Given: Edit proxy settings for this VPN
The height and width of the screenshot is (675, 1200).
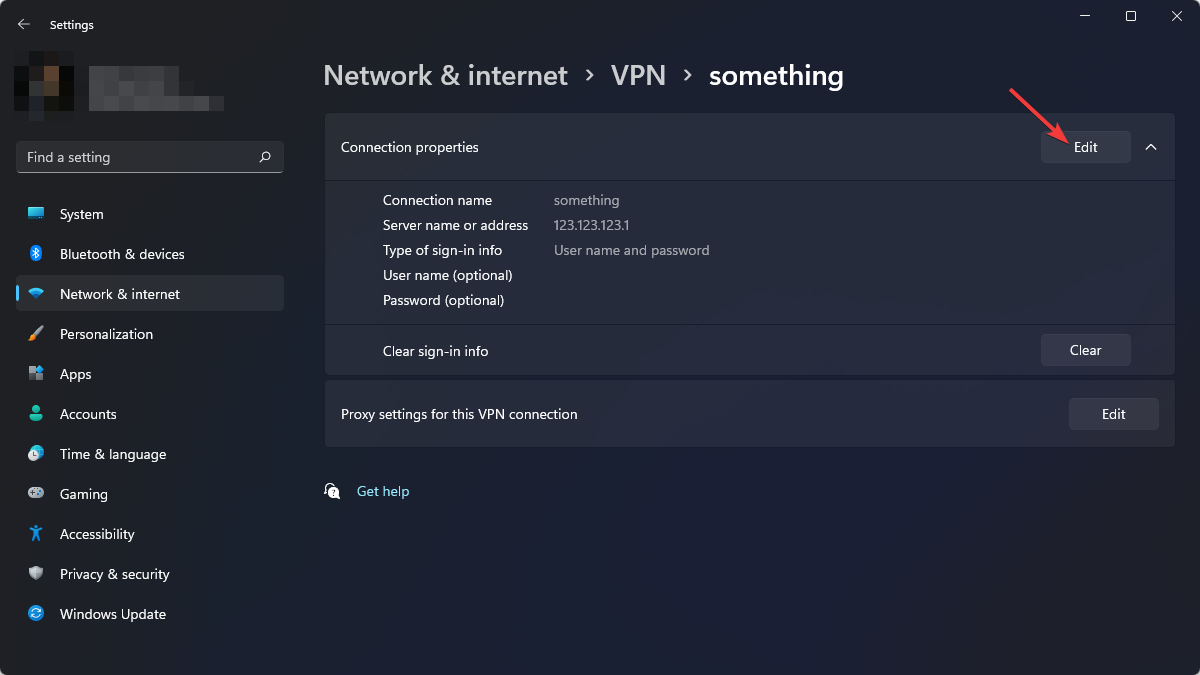Looking at the screenshot, I should click(1113, 413).
